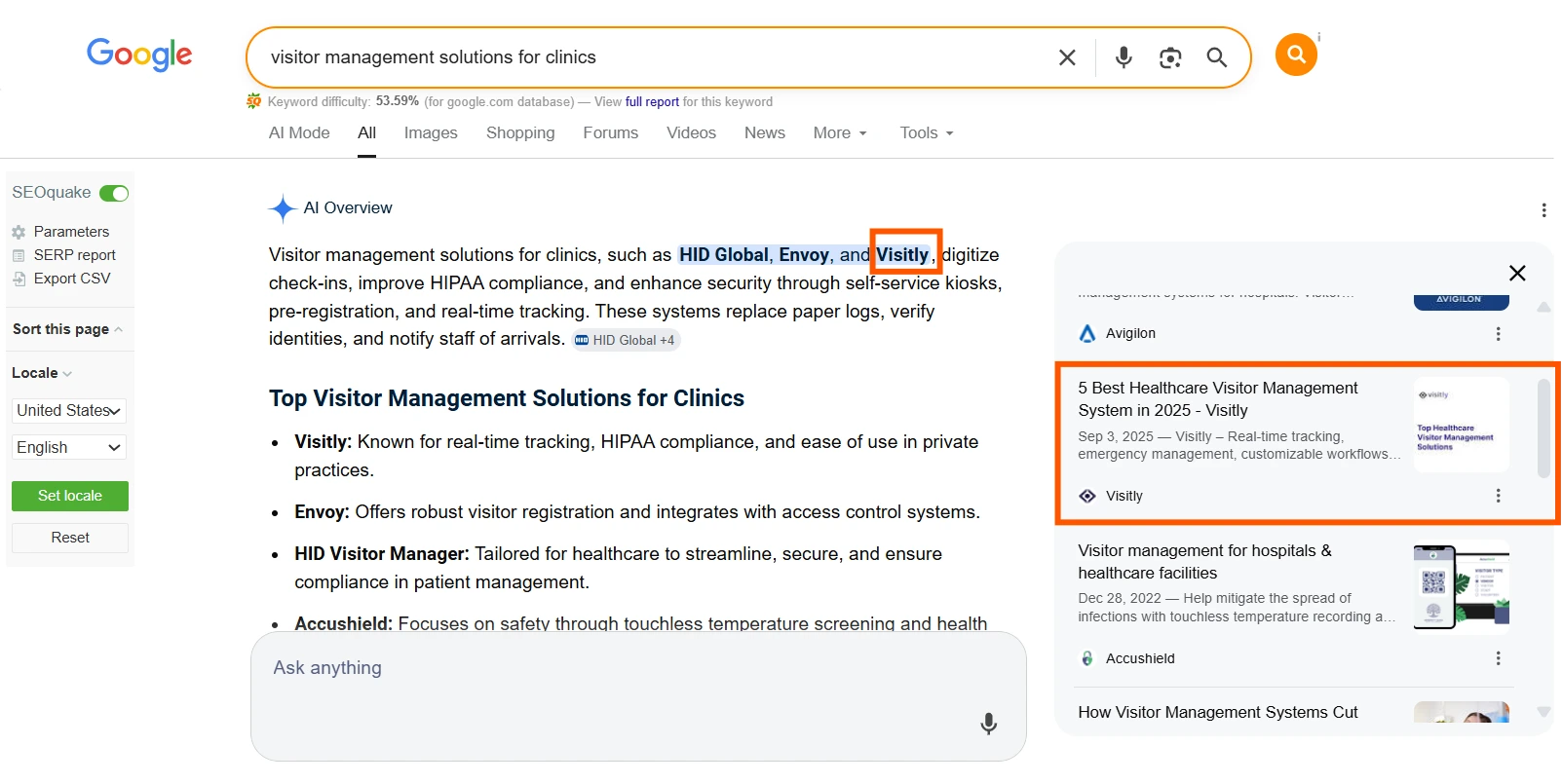Click the Avigilon article thumbnail image
1562x784 pixels.
(x=1462, y=302)
